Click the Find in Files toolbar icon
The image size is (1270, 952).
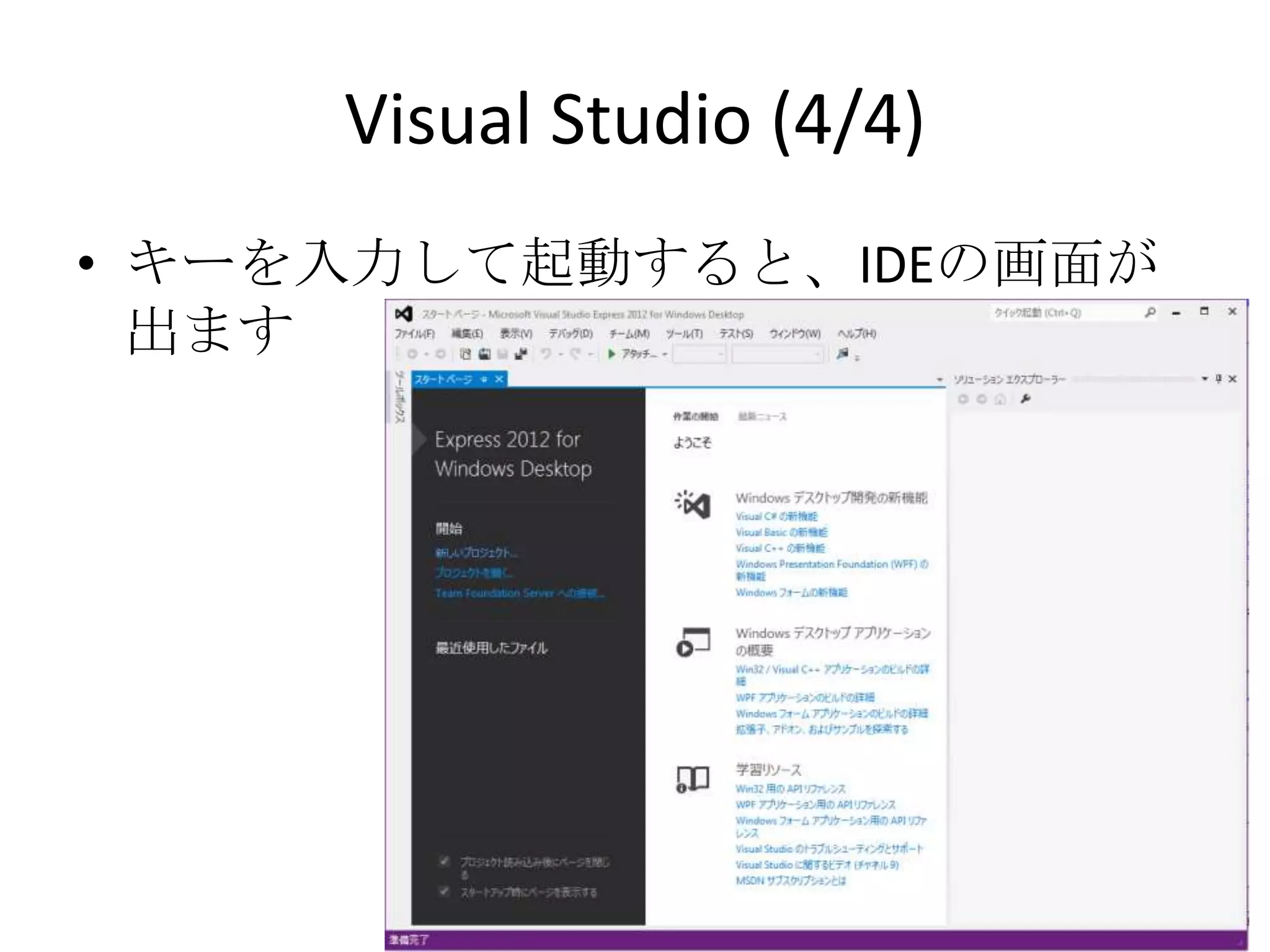(842, 354)
